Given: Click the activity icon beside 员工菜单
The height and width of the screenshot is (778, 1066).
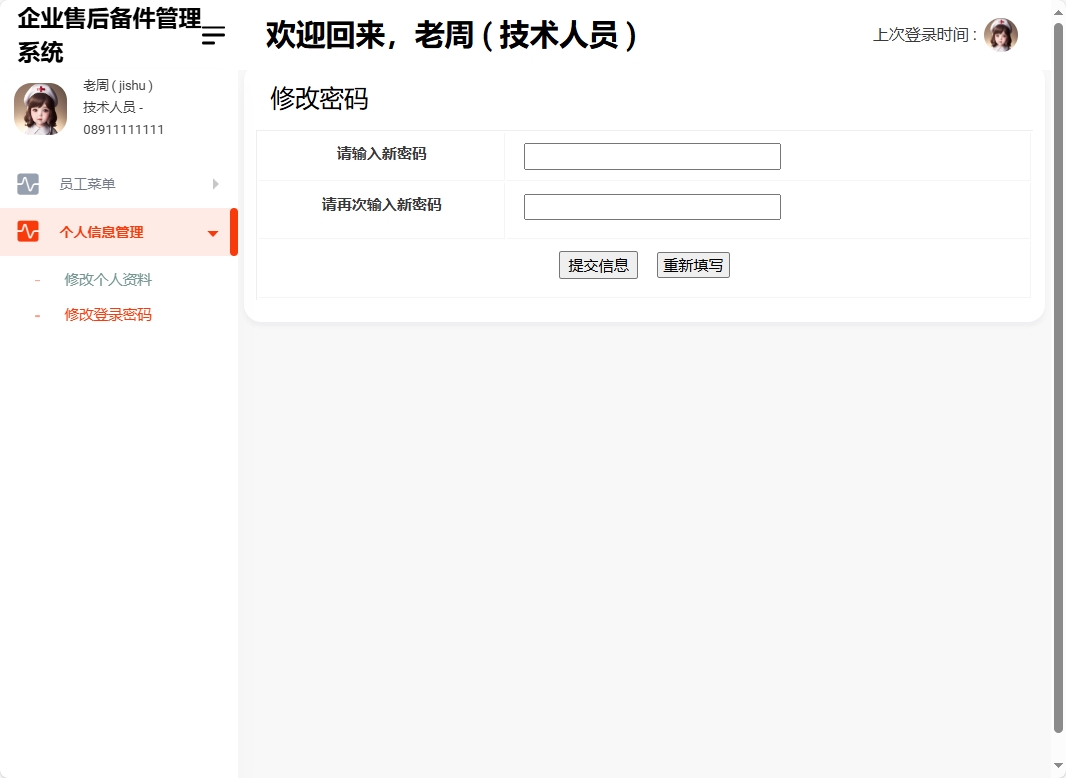Looking at the screenshot, I should point(30,184).
